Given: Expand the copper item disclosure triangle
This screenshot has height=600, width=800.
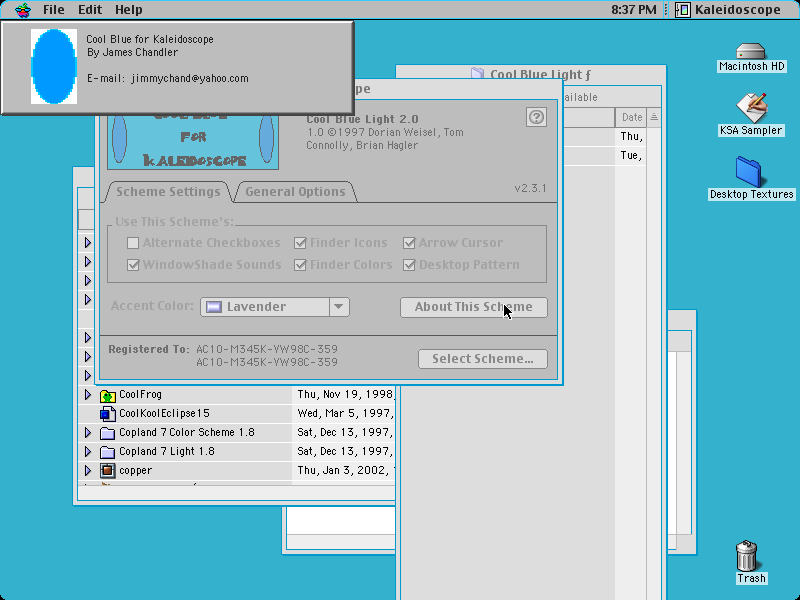Looking at the screenshot, I should click(x=88, y=470).
